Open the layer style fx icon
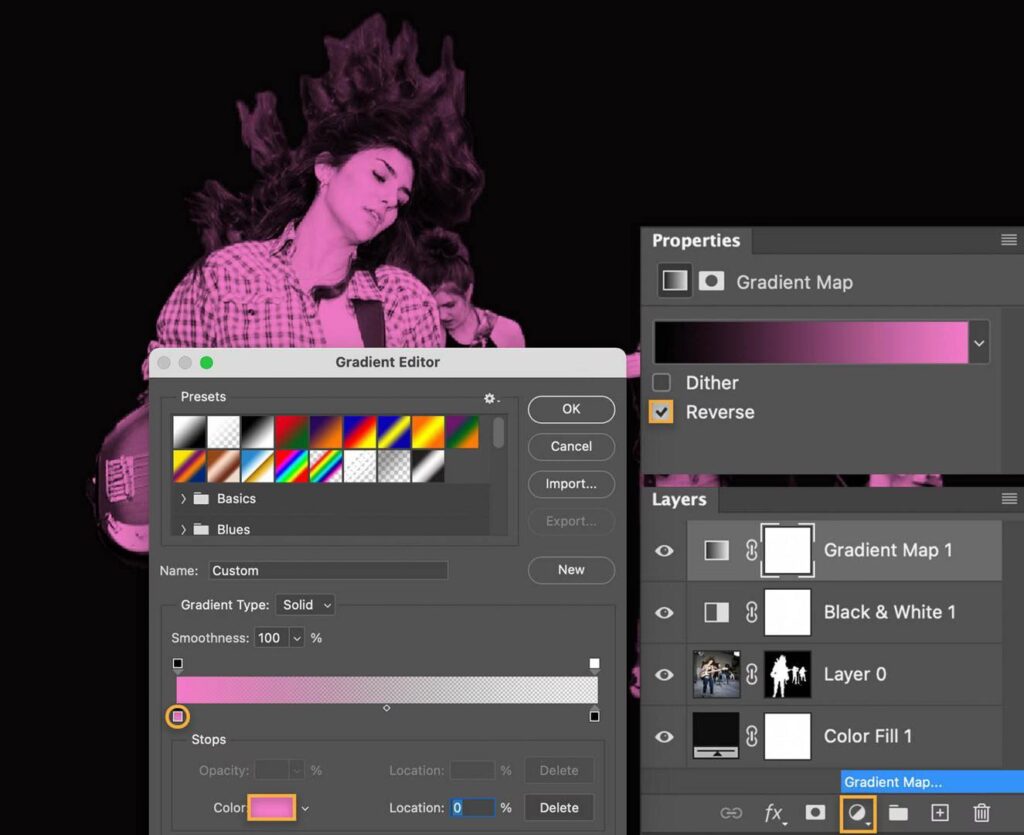1024x835 pixels. pos(774,813)
